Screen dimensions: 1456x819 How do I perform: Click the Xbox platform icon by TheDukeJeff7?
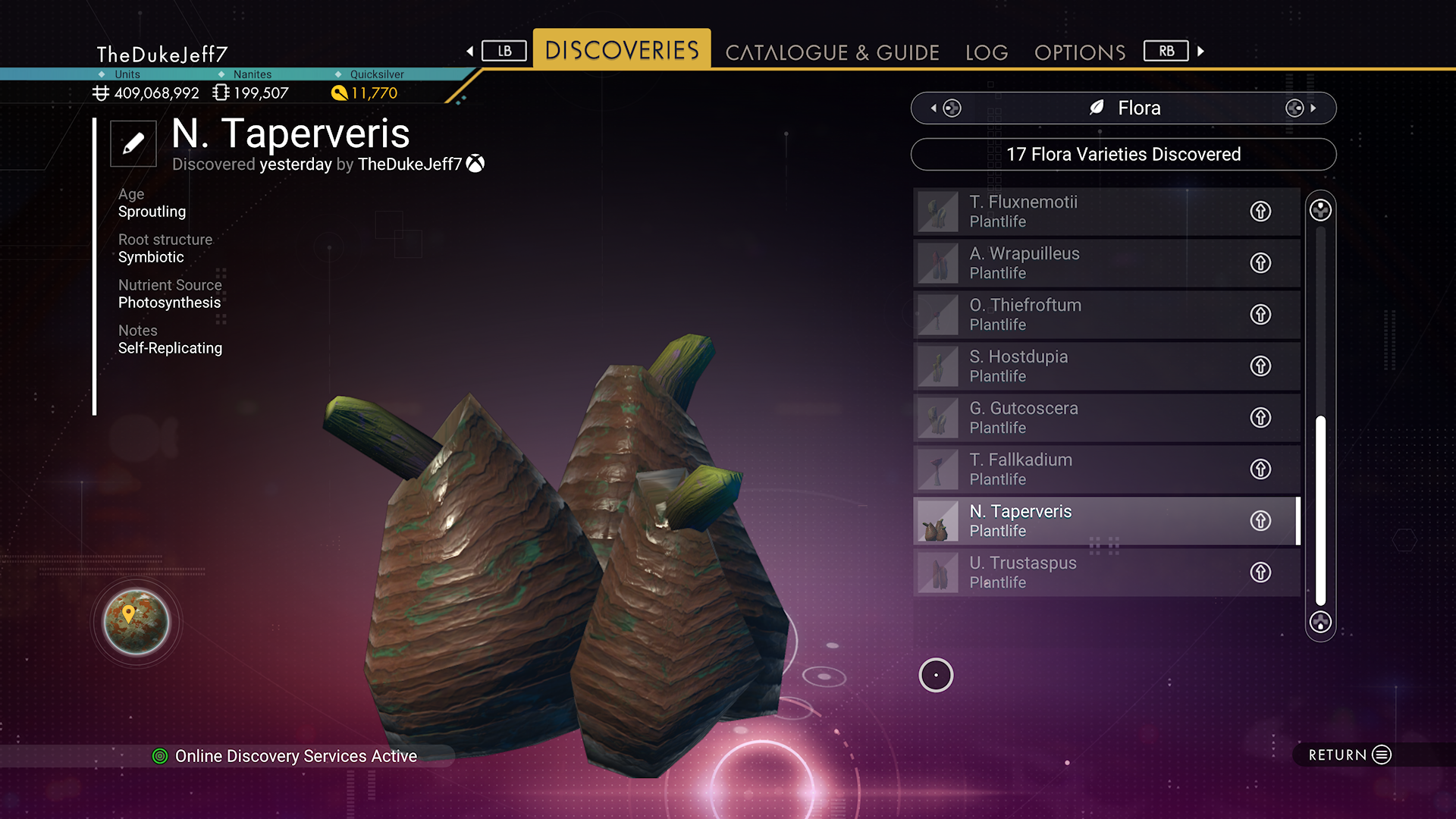pos(475,164)
